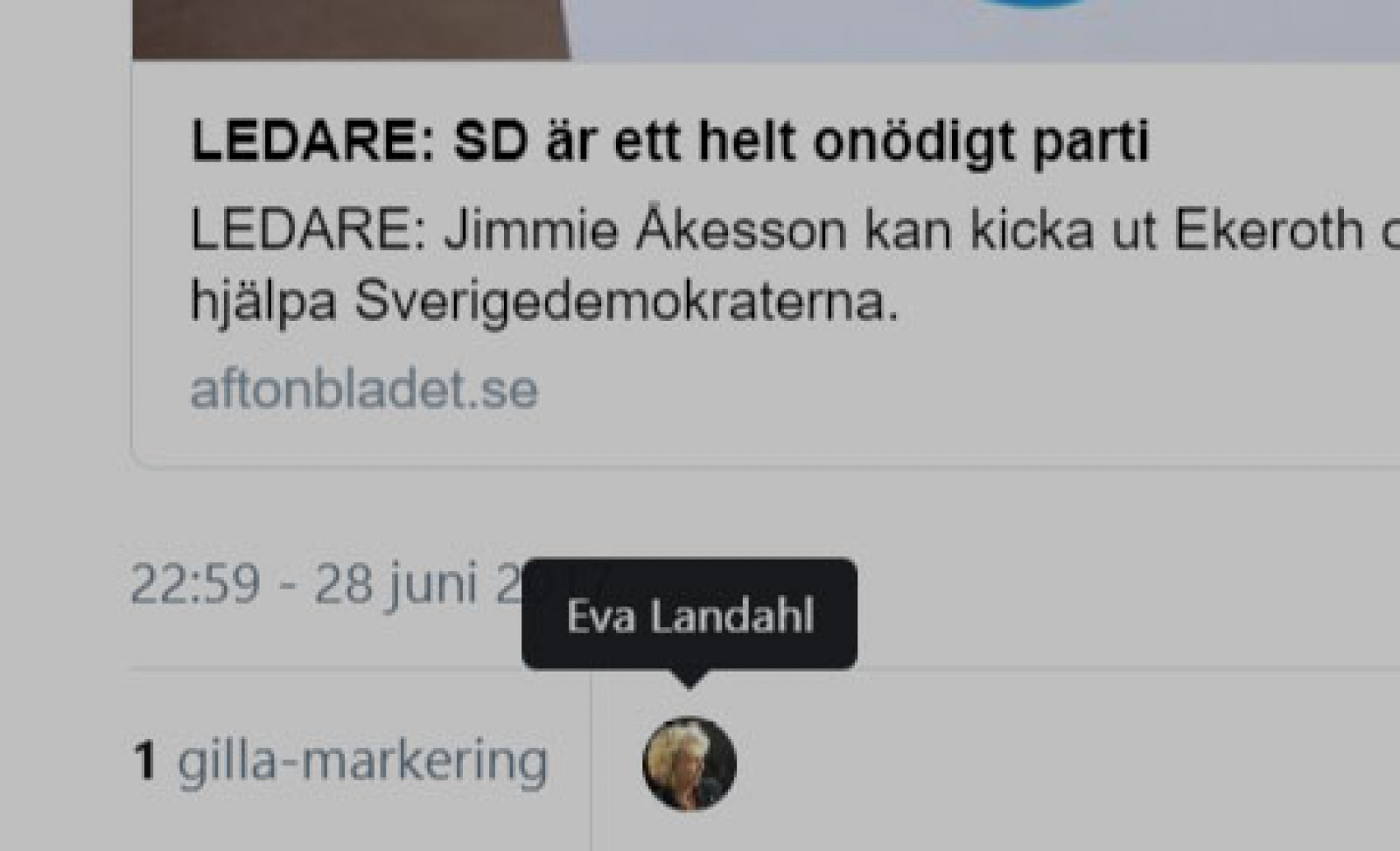Screen dimensions: 1400x851
Task: Click the word "gilla-markering"
Action: point(362,762)
